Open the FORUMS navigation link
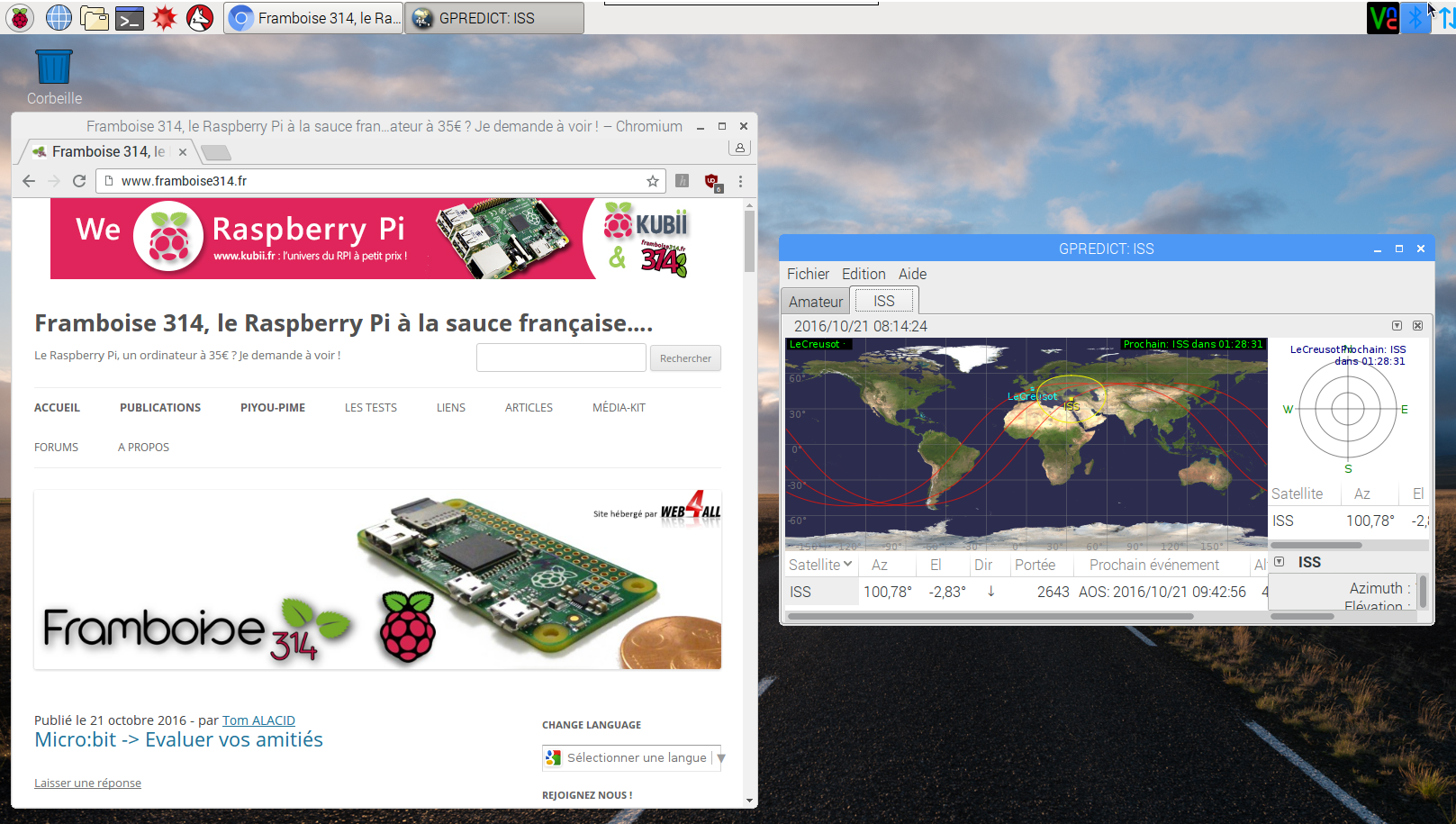 point(56,448)
